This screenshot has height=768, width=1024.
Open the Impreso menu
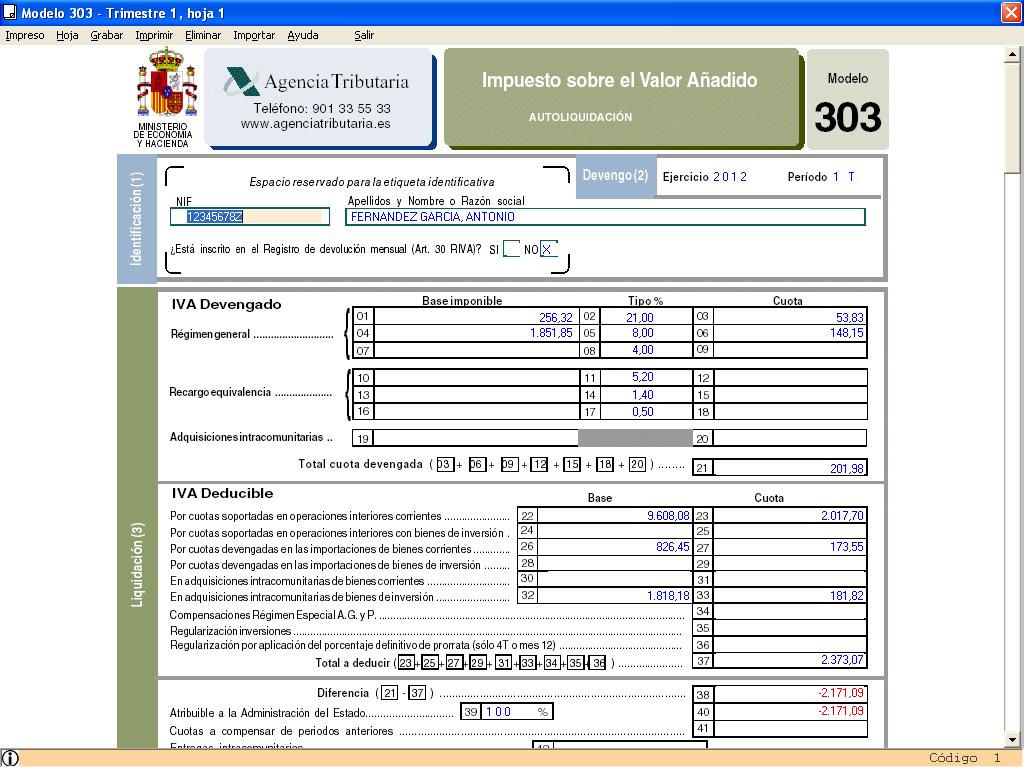click(x=25, y=35)
